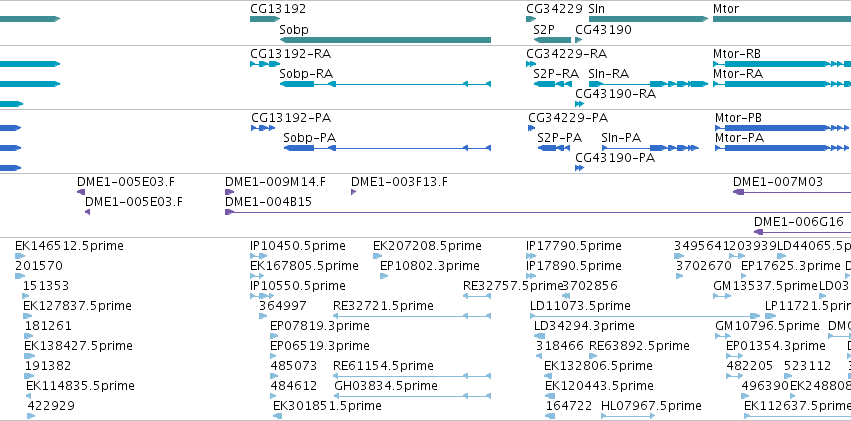Click the IP10450.5prime EST label
The image size is (851, 421).
[x=297, y=246]
